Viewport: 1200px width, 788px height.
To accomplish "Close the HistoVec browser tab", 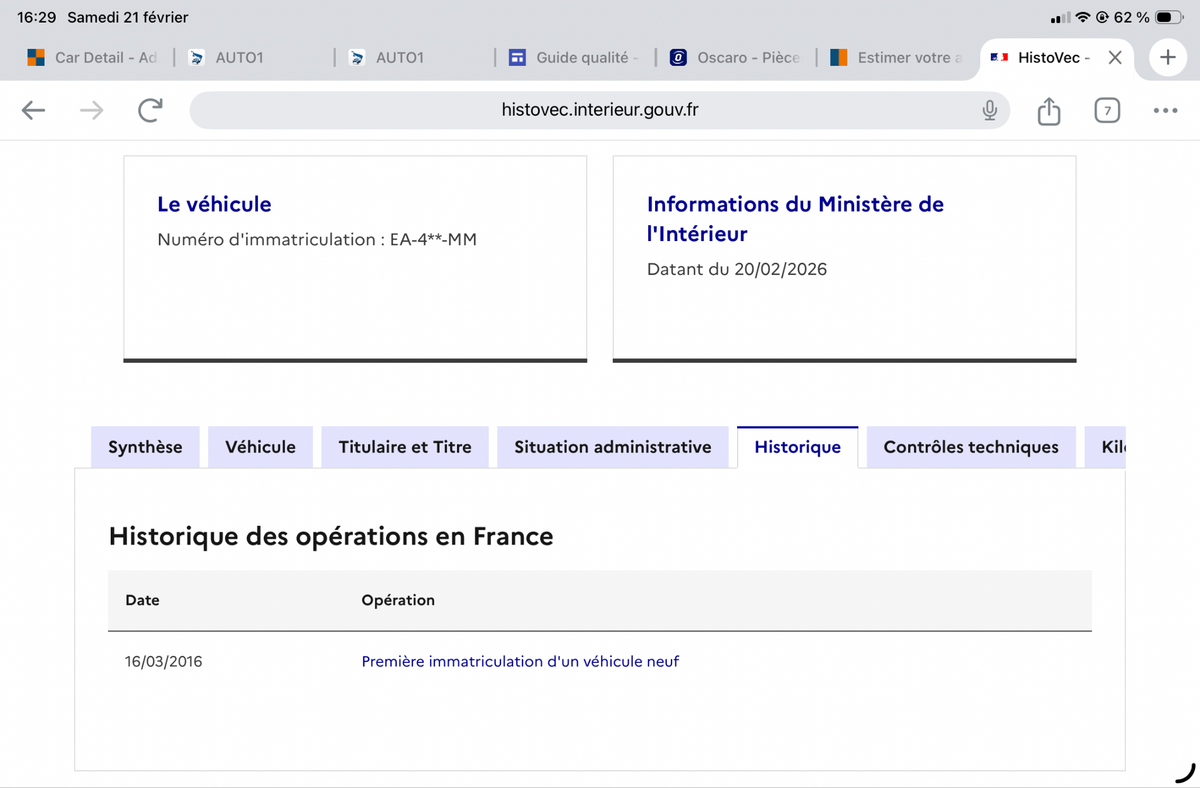I will [1115, 58].
